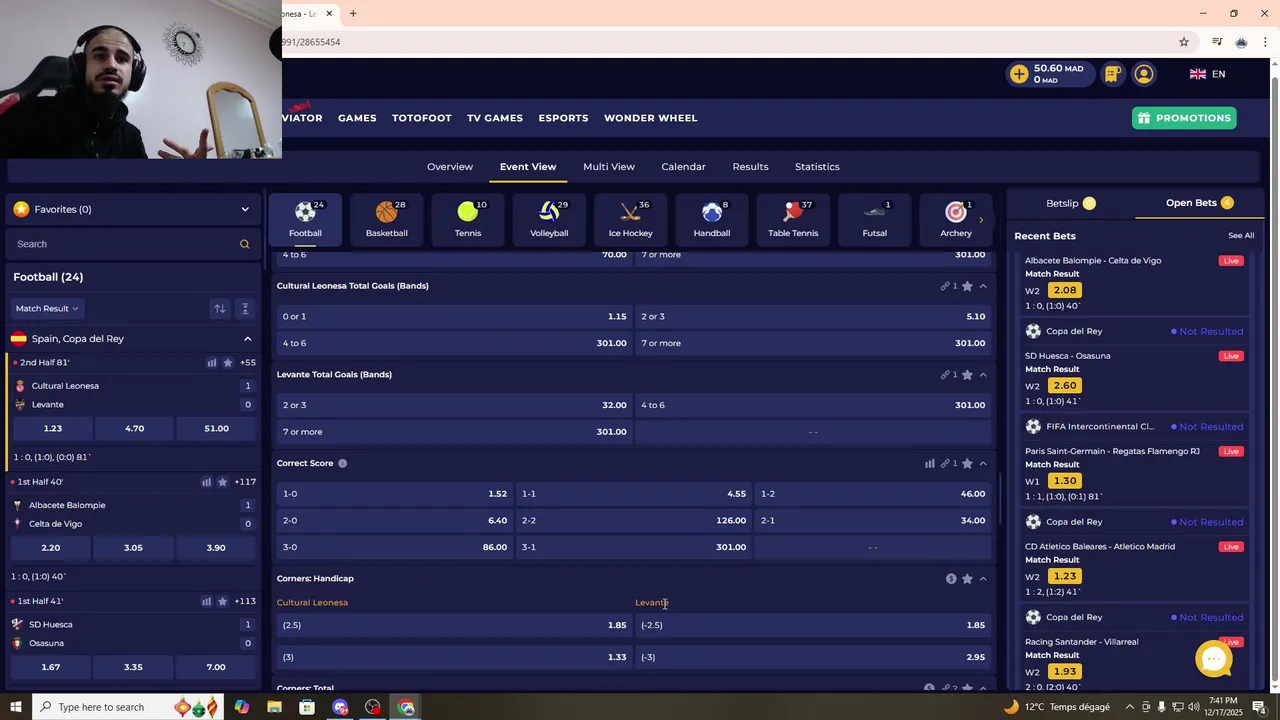Collapse the Correct Score section
1280x720 pixels.
tap(983, 463)
